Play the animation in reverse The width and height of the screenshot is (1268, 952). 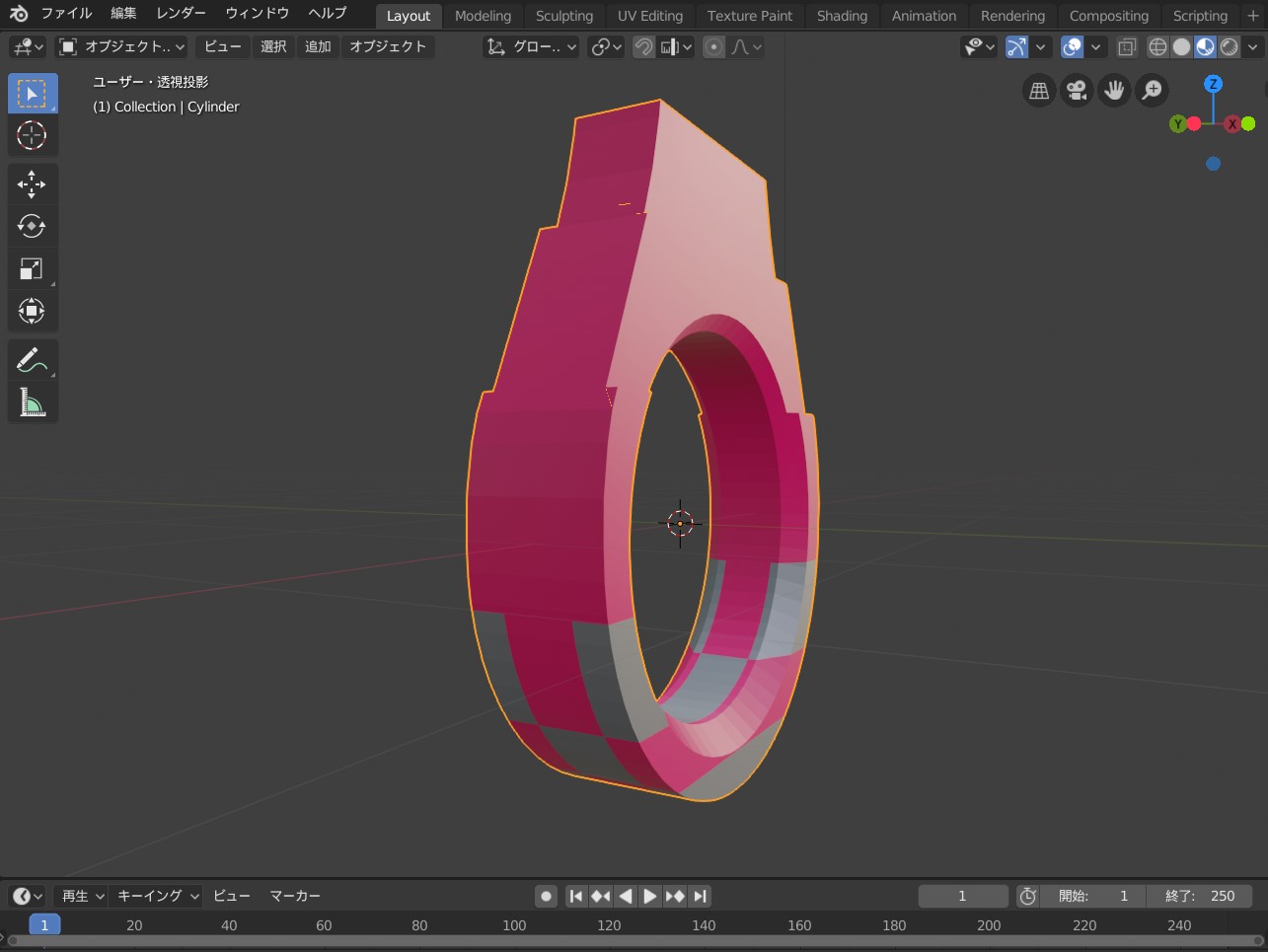pos(626,896)
